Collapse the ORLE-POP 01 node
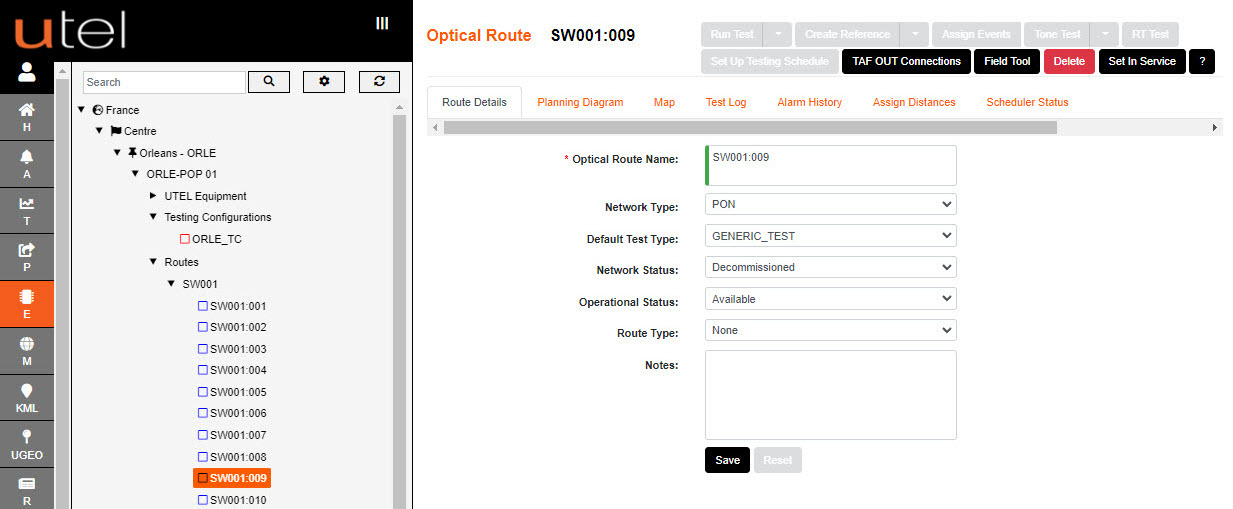Screen dimensions: 1233x509 tap(135, 174)
